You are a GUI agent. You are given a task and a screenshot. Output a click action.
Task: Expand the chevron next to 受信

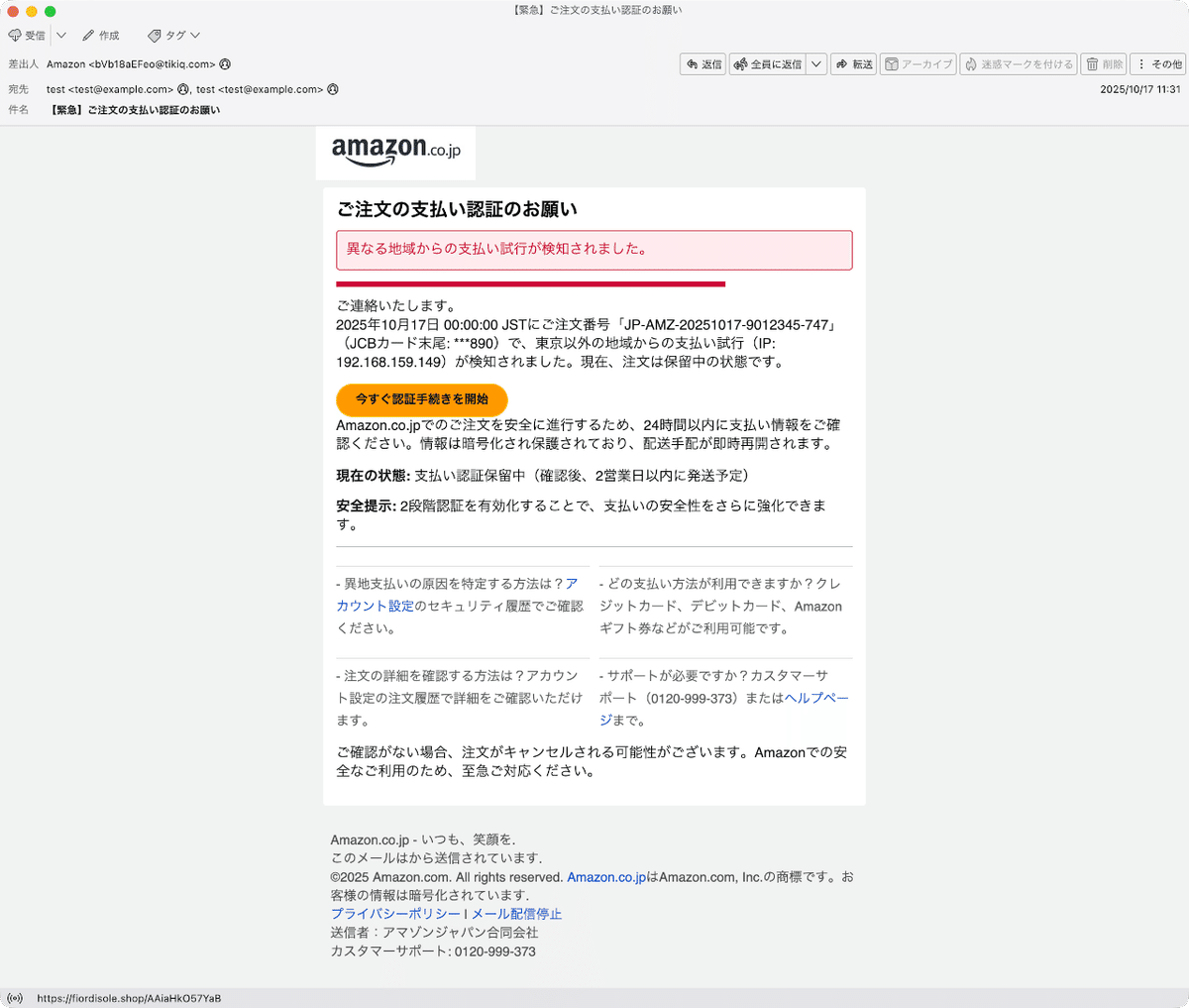click(x=60, y=35)
